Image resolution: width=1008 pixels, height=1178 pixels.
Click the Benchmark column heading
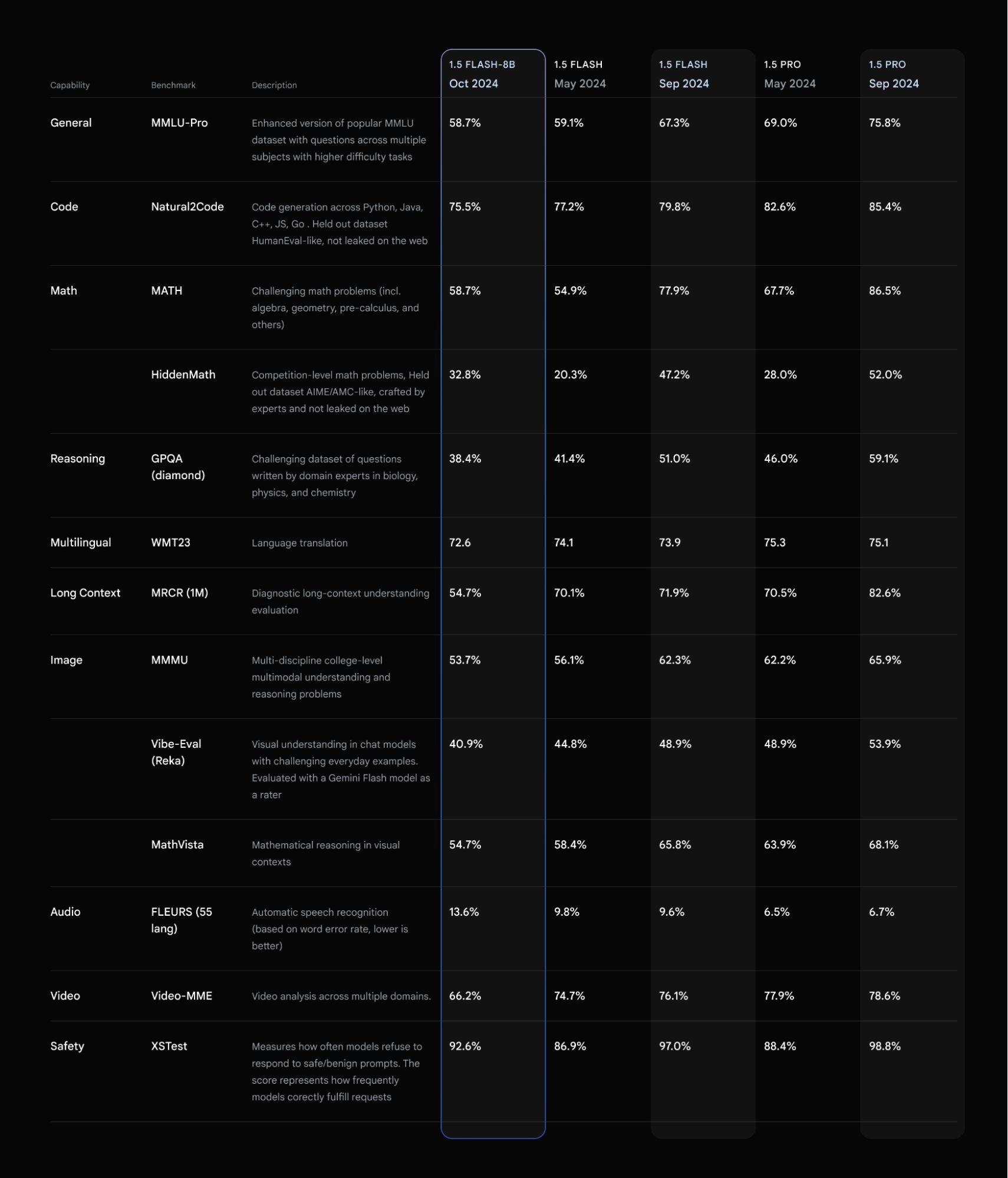pyautogui.click(x=173, y=85)
